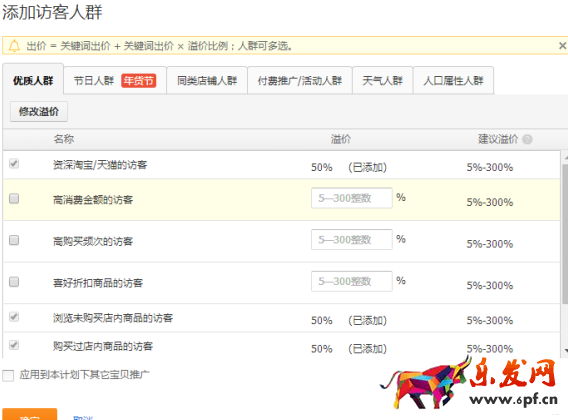Close the yellow bid formula notice
568x420 pixels.
click(562, 46)
